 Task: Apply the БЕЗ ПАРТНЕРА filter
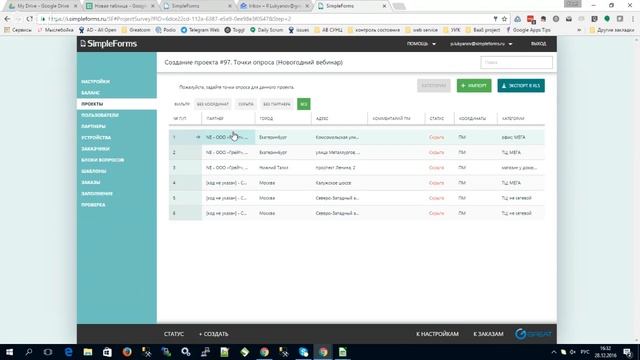click(x=276, y=104)
